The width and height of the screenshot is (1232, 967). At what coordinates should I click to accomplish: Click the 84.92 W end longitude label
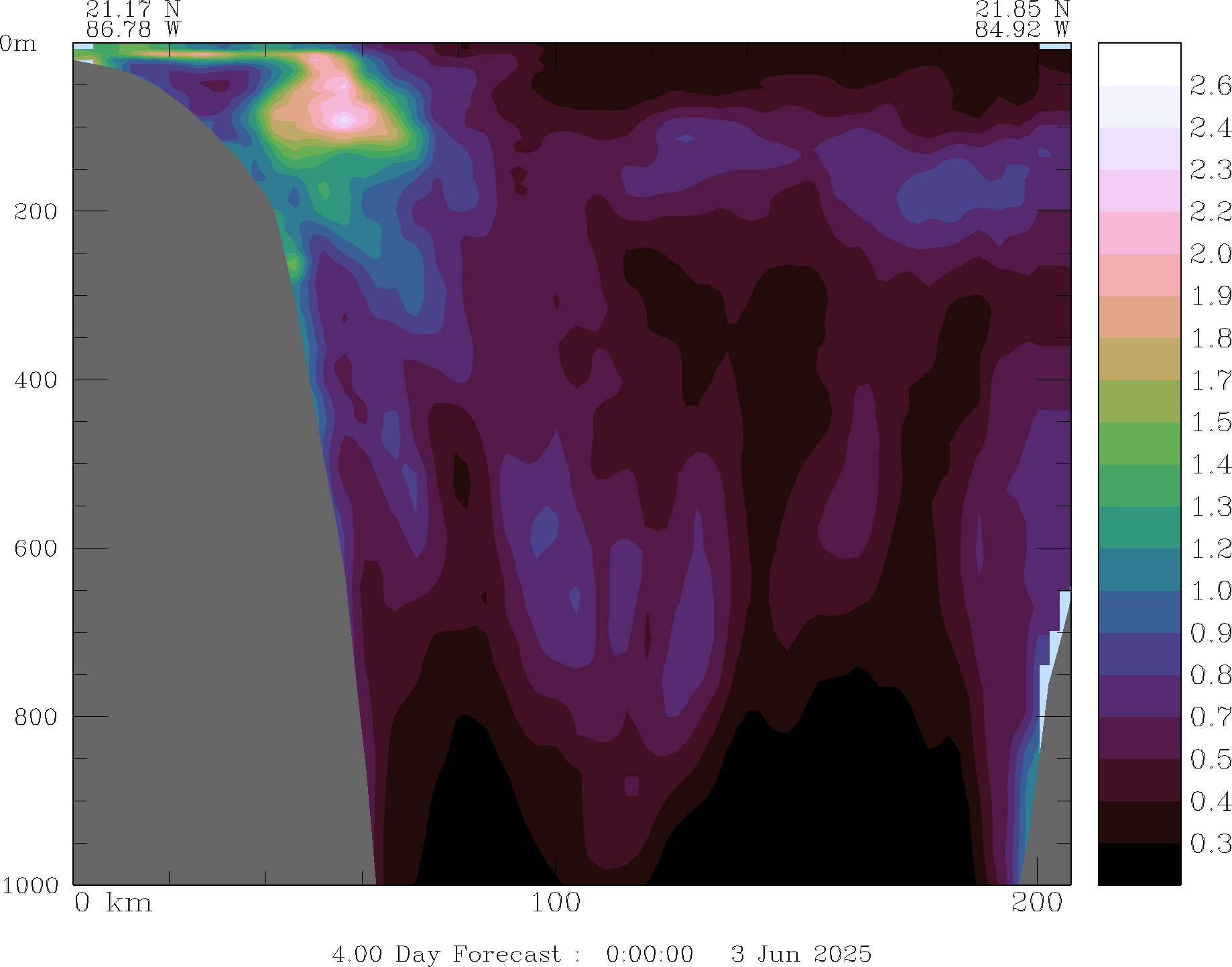click(x=1022, y=30)
